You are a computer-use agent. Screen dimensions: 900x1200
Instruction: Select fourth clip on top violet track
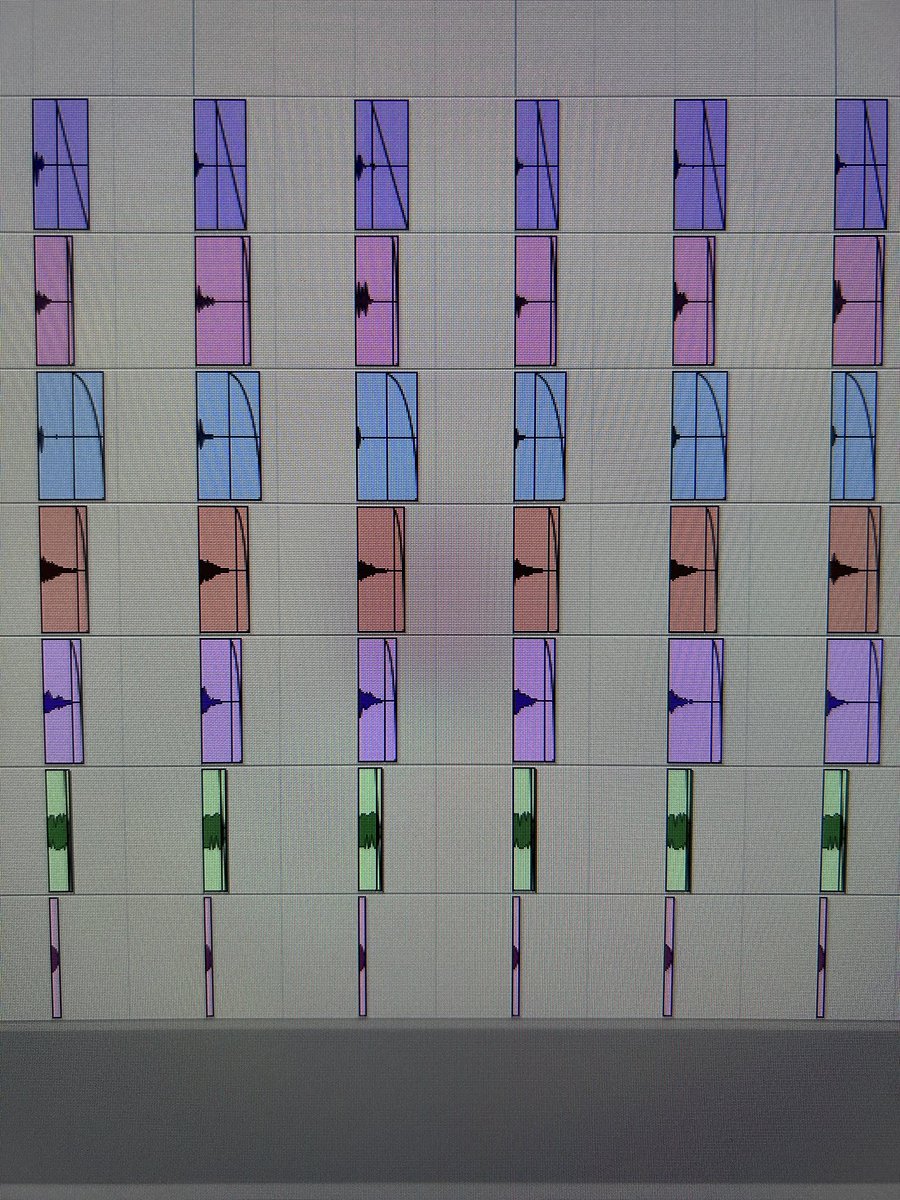(538, 165)
